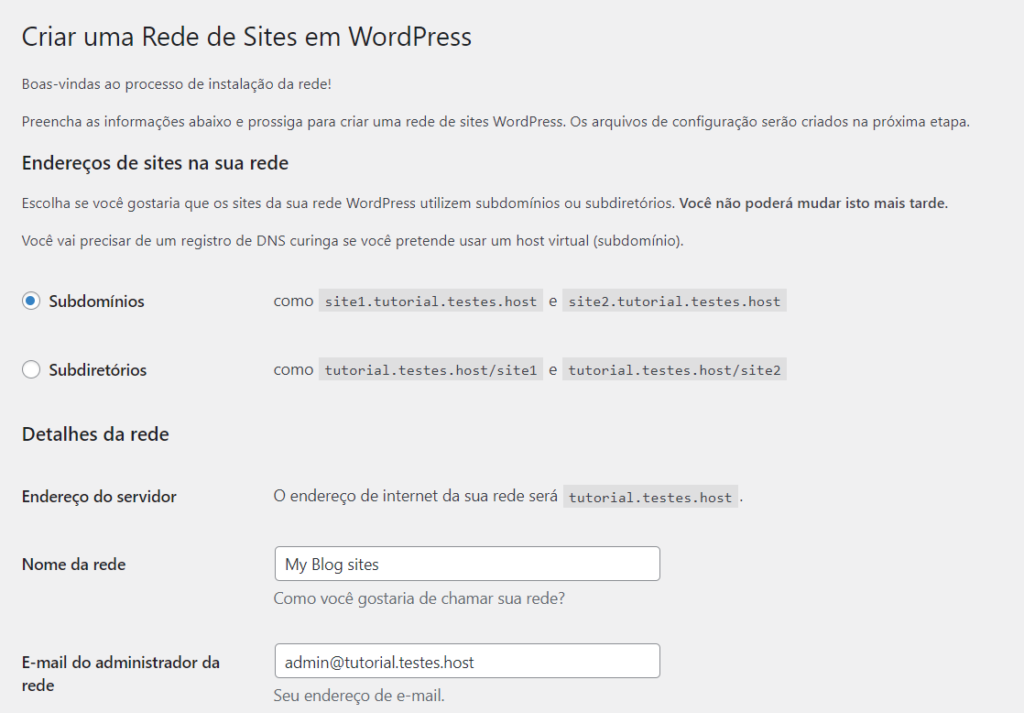This screenshot has width=1024, height=713.
Task: Click the Subdomínios option label text
Action: click(97, 301)
